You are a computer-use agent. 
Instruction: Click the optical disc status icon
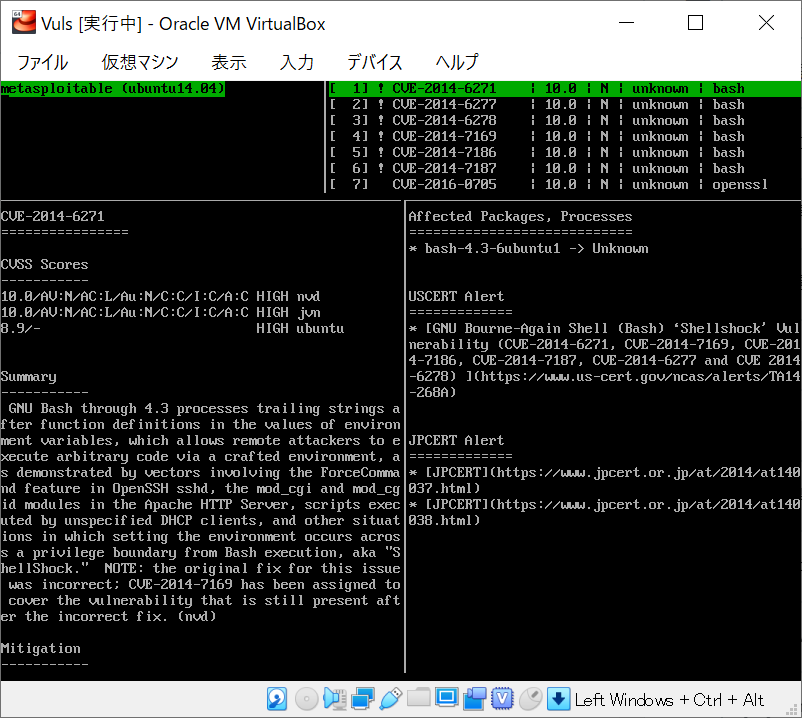pyautogui.click(x=306, y=699)
